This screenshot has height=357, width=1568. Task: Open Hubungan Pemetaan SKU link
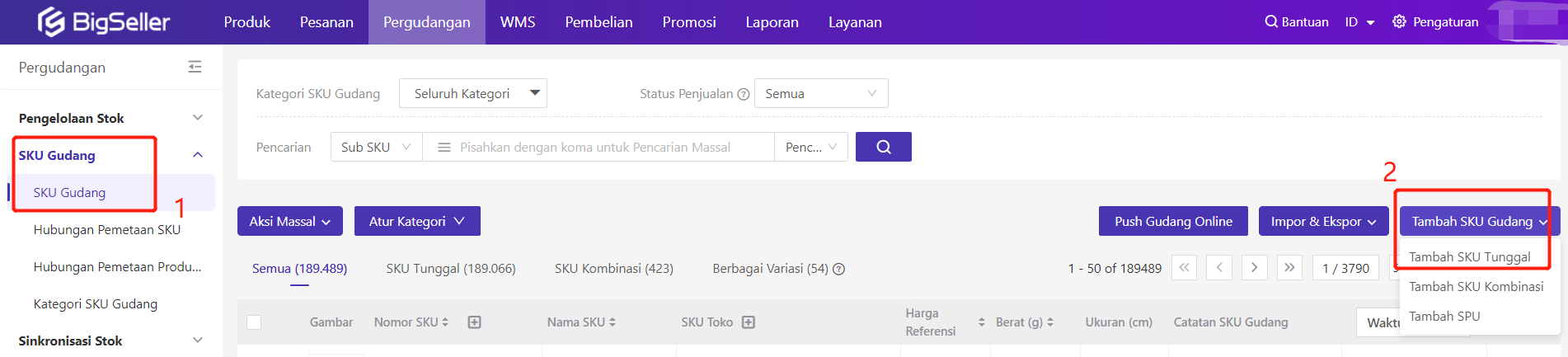click(x=107, y=229)
